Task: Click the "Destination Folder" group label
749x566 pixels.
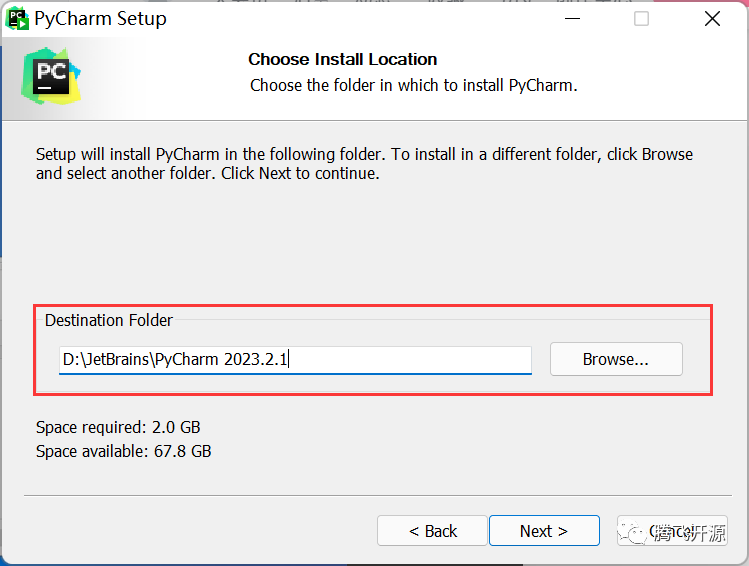Action: point(109,320)
